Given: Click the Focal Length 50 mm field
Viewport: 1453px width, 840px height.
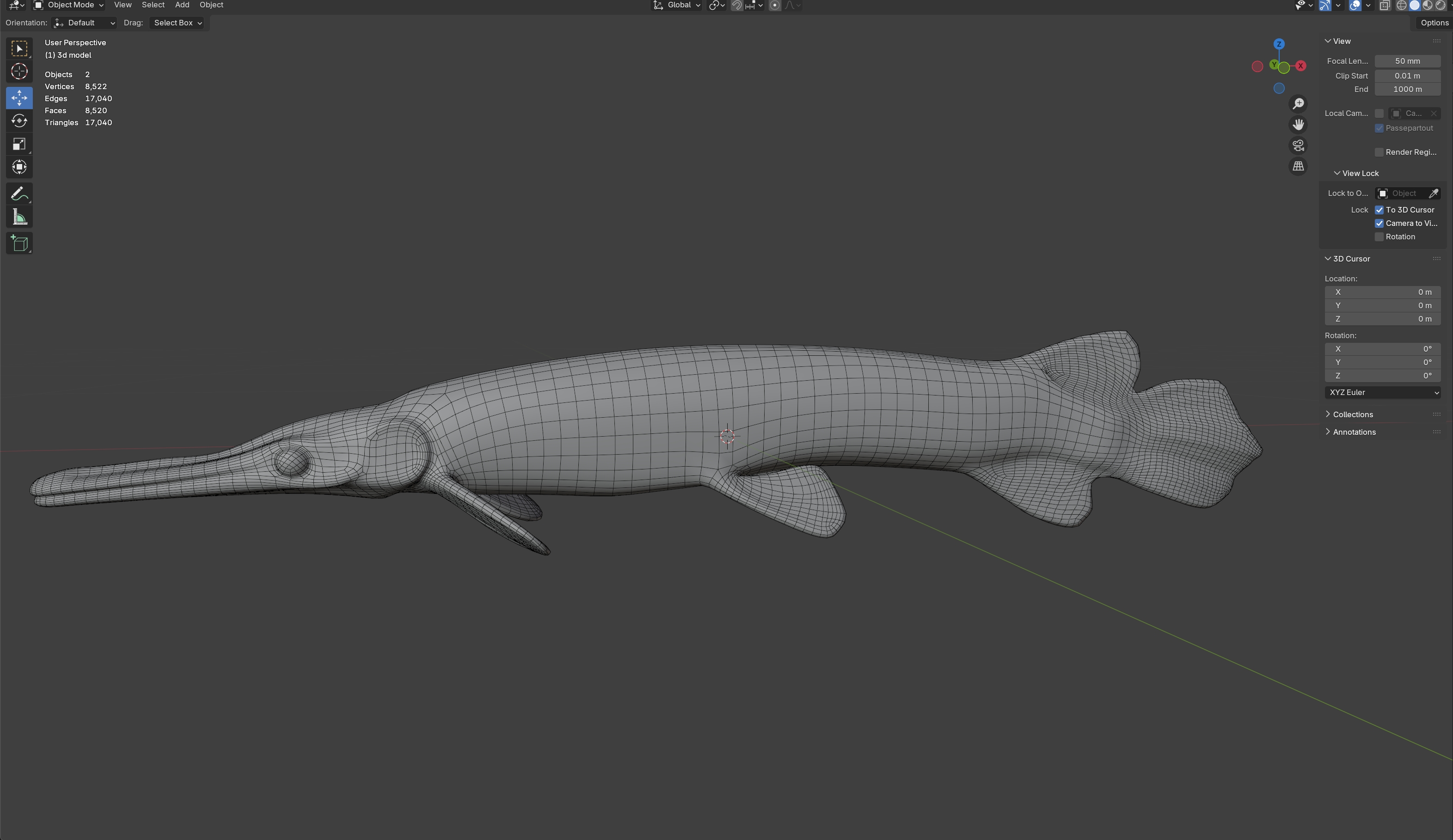Looking at the screenshot, I should (x=1407, y=61).
